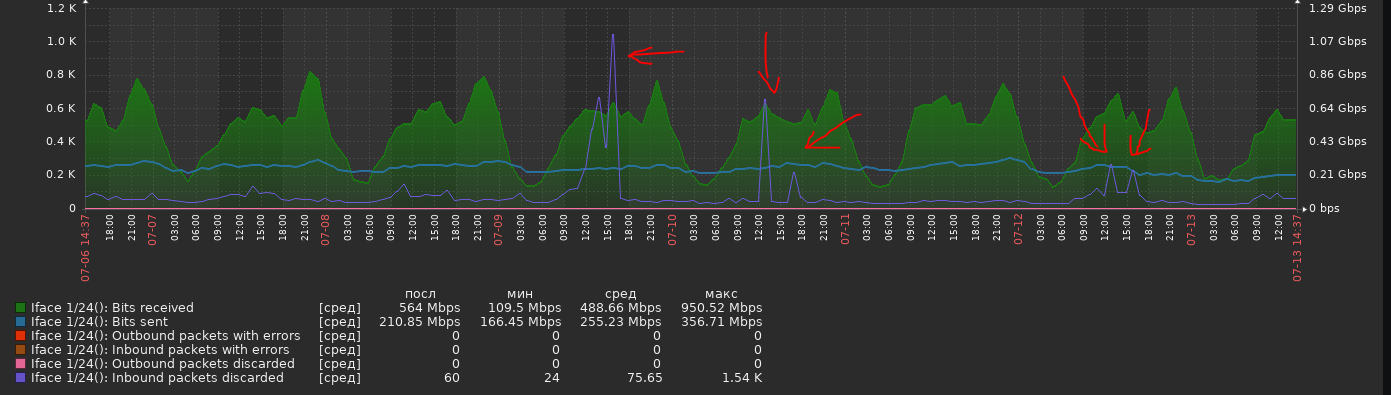
Task: Click the blue Bits sent legend swatch
Action: (21, 322)
